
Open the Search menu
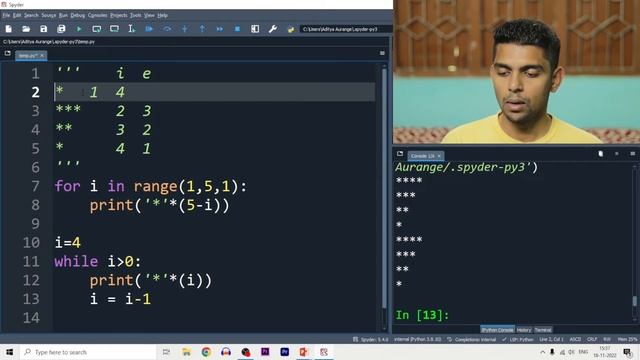click(31, 15)
